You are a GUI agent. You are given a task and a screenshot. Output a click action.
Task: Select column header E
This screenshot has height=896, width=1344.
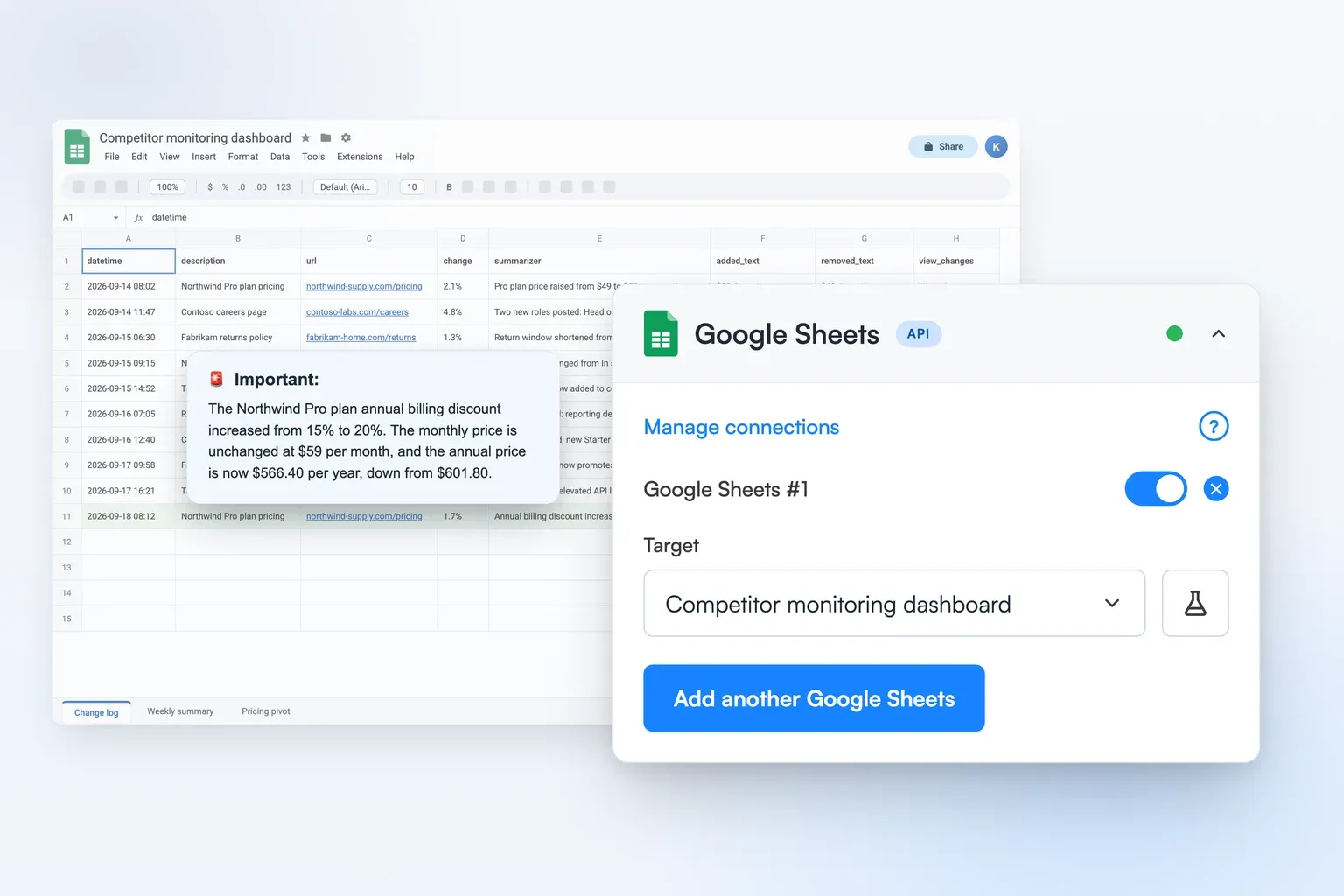click(x=599, y=238)
